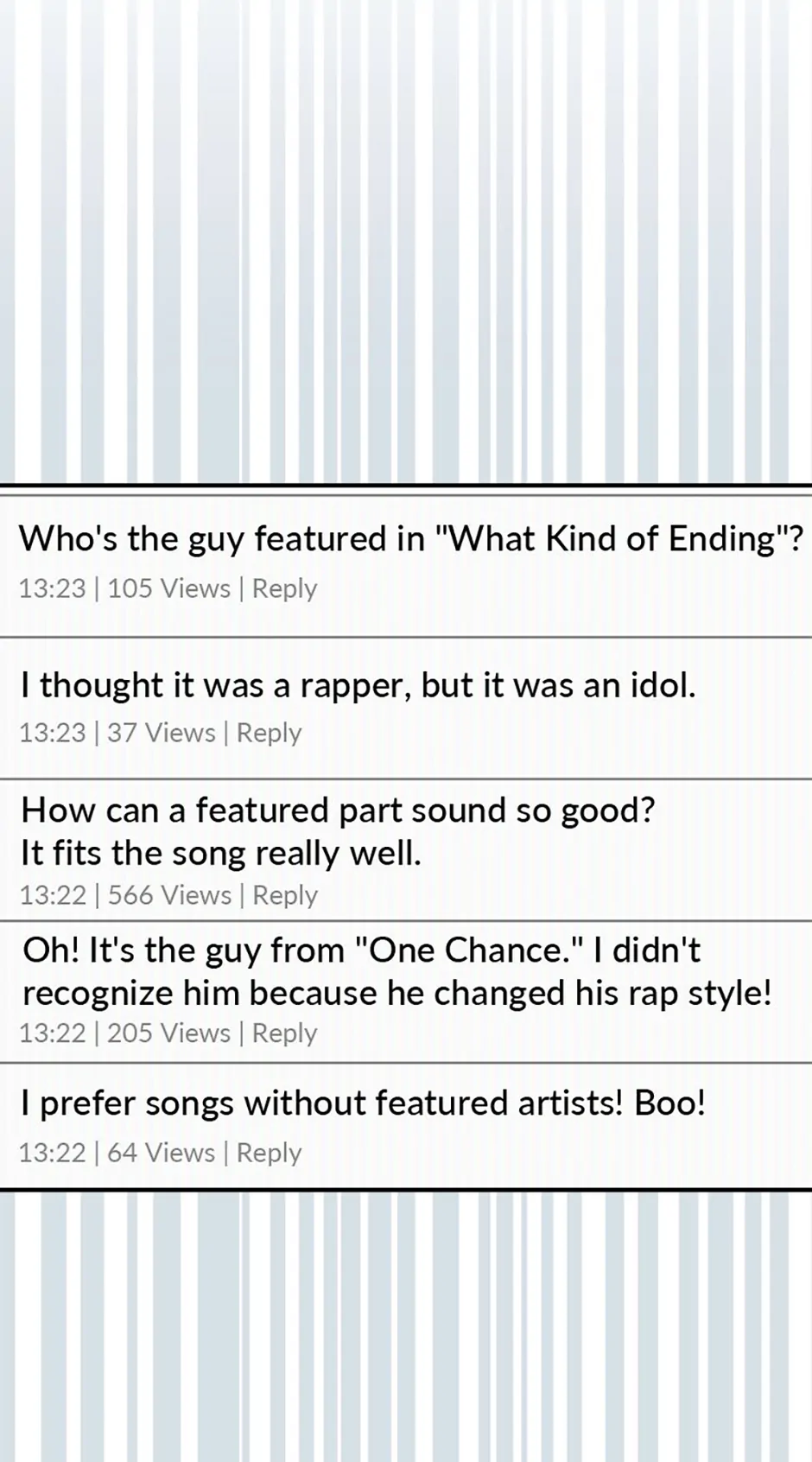The image size is (812, 1462).
Task: Open the "I thought it was a rapper" post
Action: click(358, 685)
